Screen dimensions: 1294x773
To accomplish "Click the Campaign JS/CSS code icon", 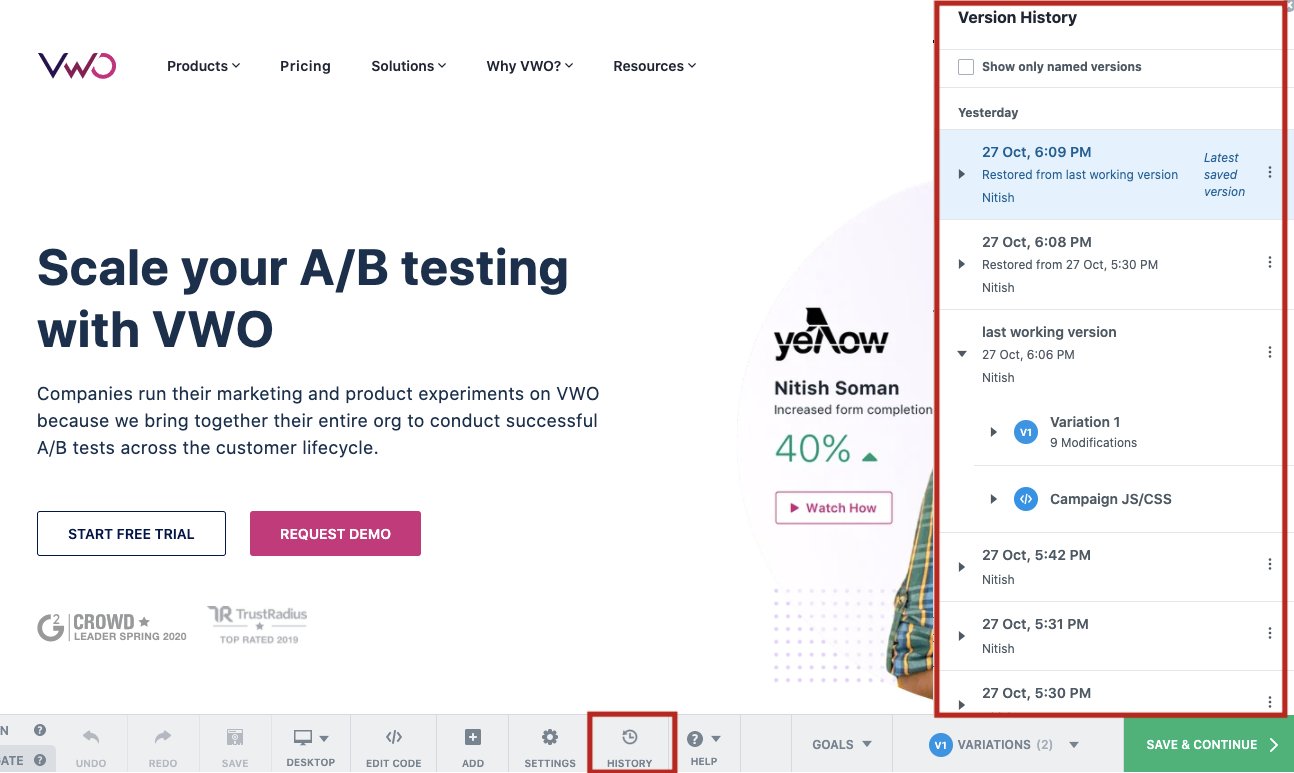I will click(x=1025, y=499).
